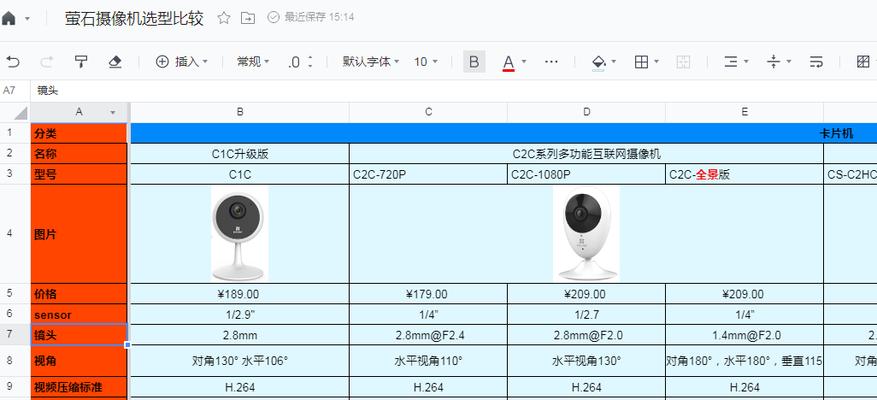The width and height of the screenshot is (877, 400).
Task: Open the 默认字体 font dropdown
Action: coord(371,62)
